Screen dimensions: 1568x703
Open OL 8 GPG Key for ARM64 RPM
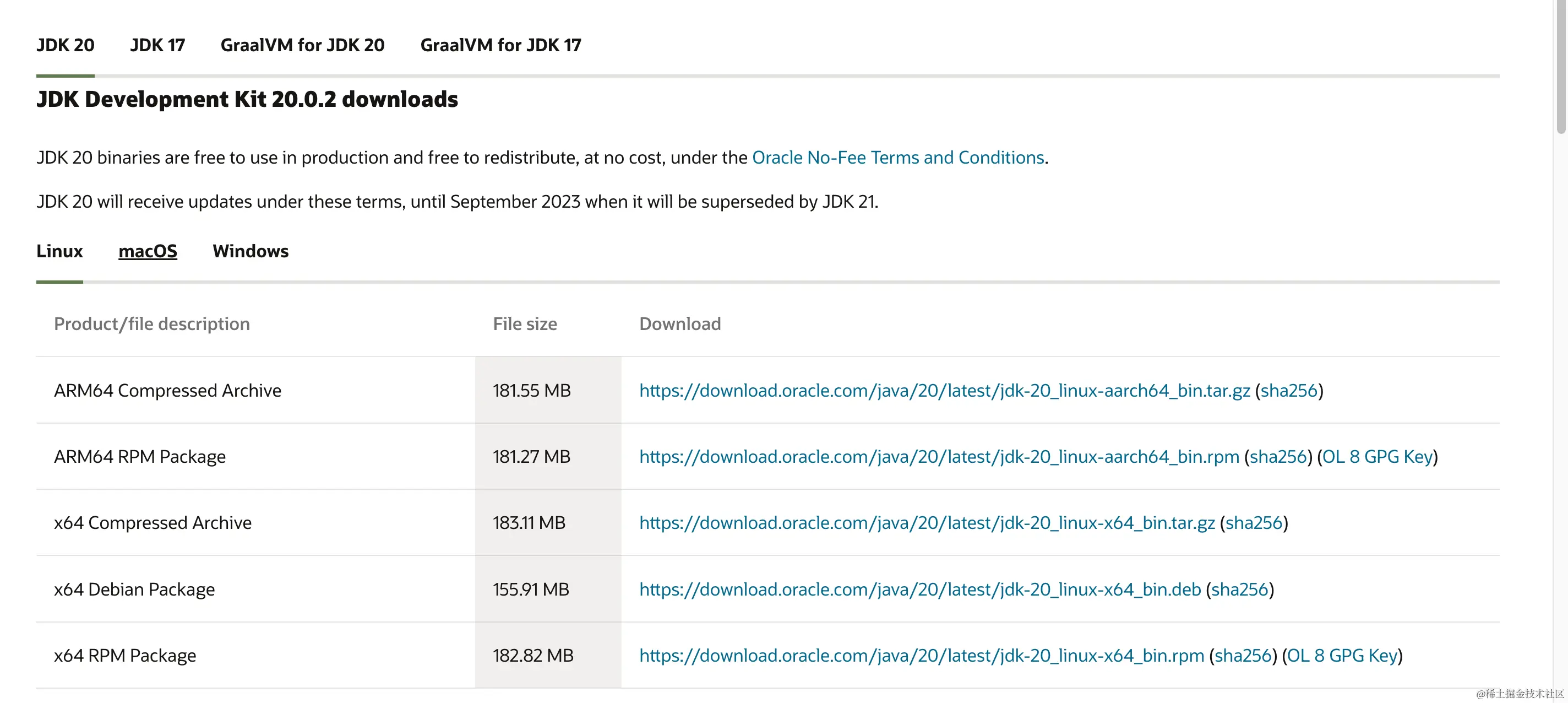click(x=1377, y=457)
